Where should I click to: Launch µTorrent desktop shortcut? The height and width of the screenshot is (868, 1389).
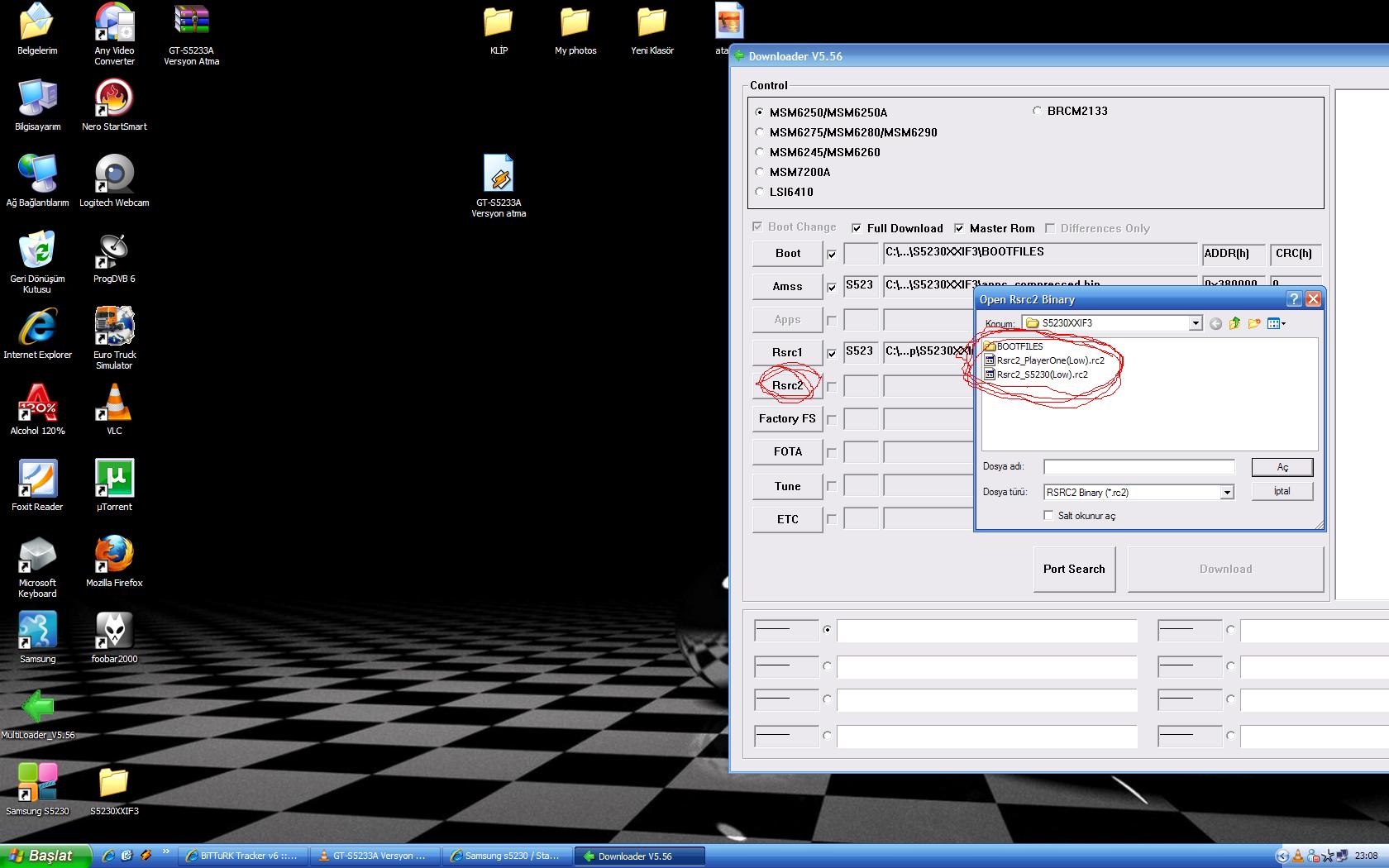click(x=114, y=485)
